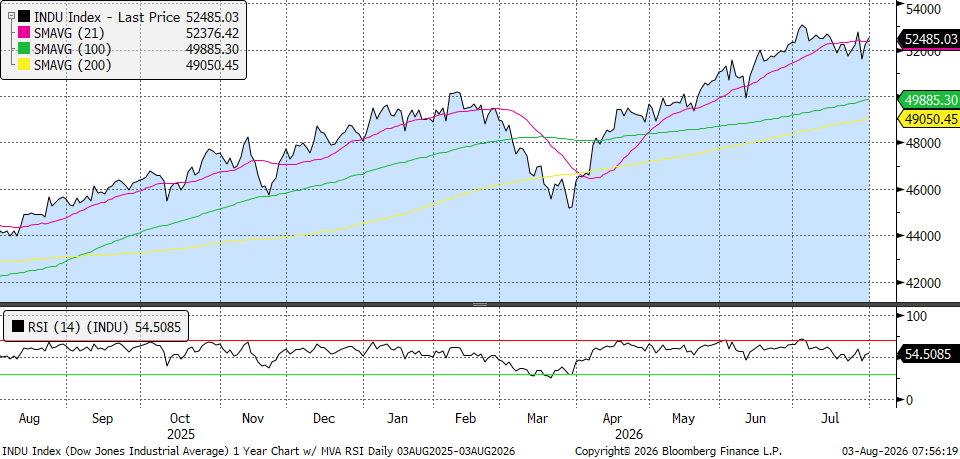Click the green 49885.30 flag on the axis
This screenshot has height=459, width=960.
928,99
